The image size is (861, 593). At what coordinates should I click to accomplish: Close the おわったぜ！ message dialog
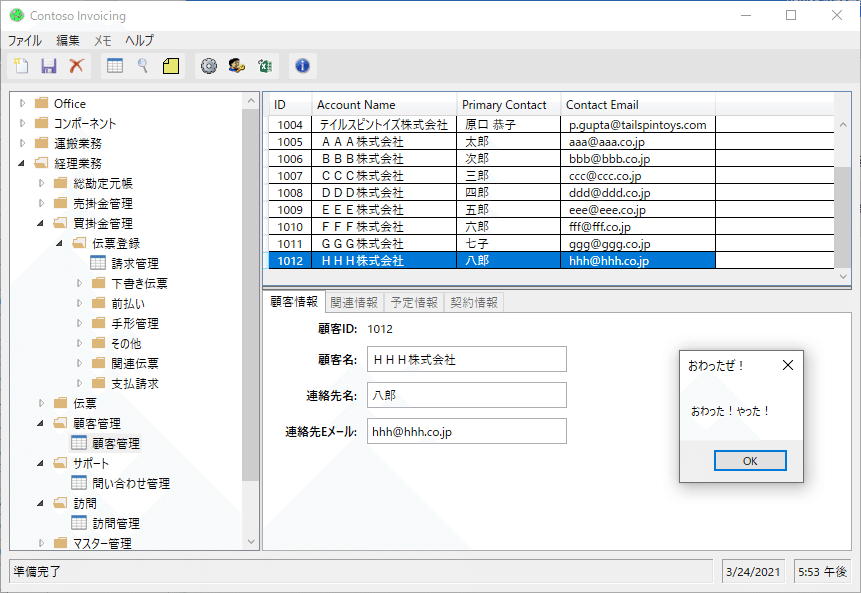(x=787, y=365)
